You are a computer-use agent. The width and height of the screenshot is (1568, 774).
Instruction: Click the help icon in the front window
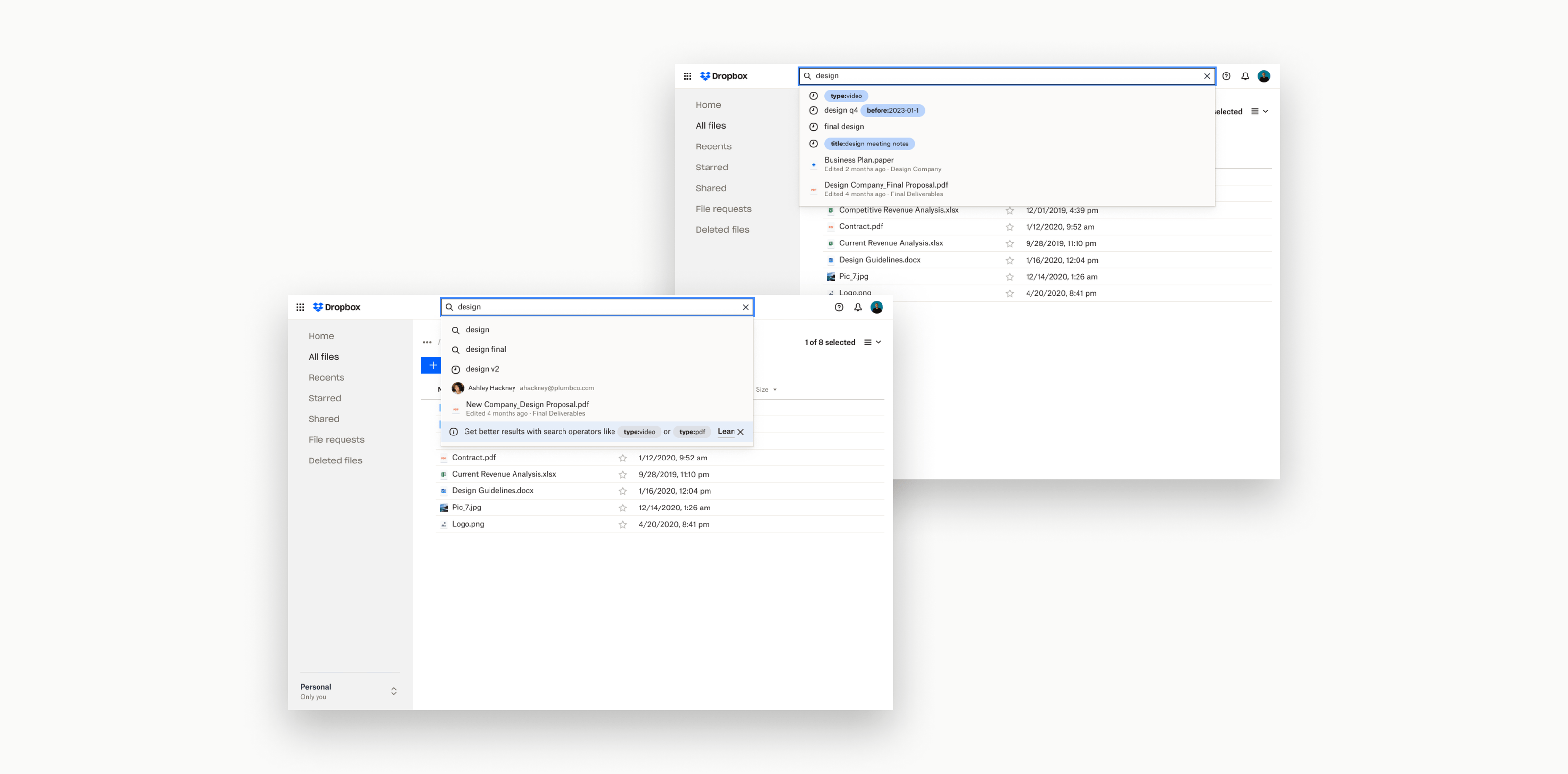(x=839, y=307)
